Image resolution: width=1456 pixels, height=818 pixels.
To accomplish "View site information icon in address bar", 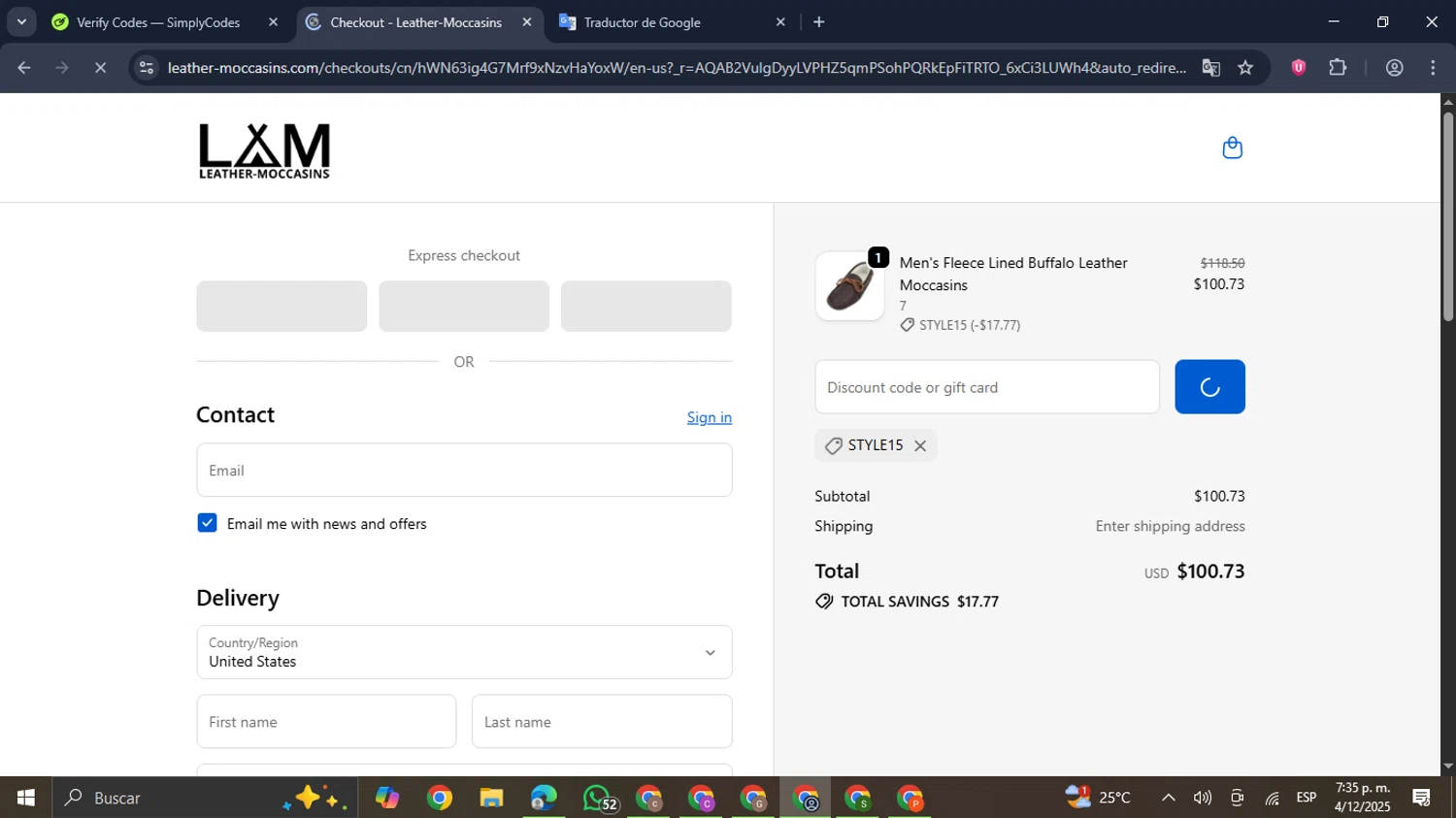I will click(x=146, y=68).
